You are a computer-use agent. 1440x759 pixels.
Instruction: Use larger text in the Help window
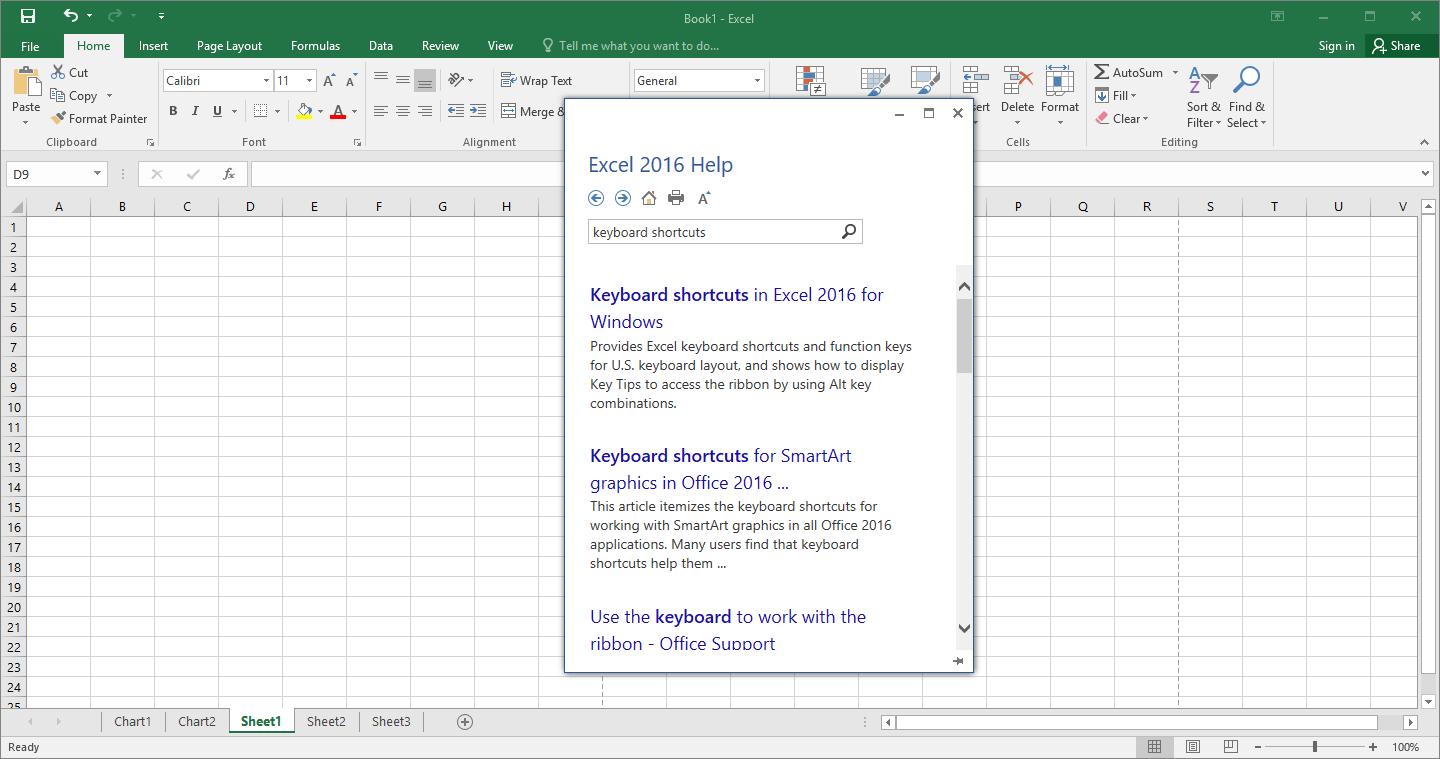point(704,198)
